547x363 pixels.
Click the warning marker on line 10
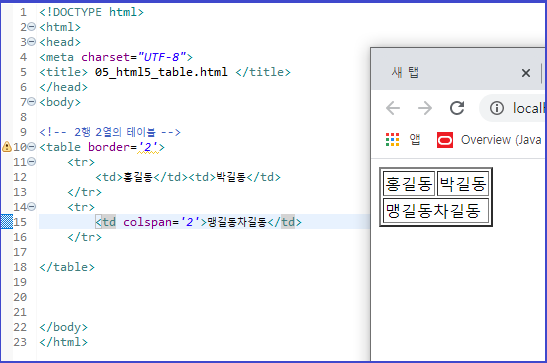[7, 147]
